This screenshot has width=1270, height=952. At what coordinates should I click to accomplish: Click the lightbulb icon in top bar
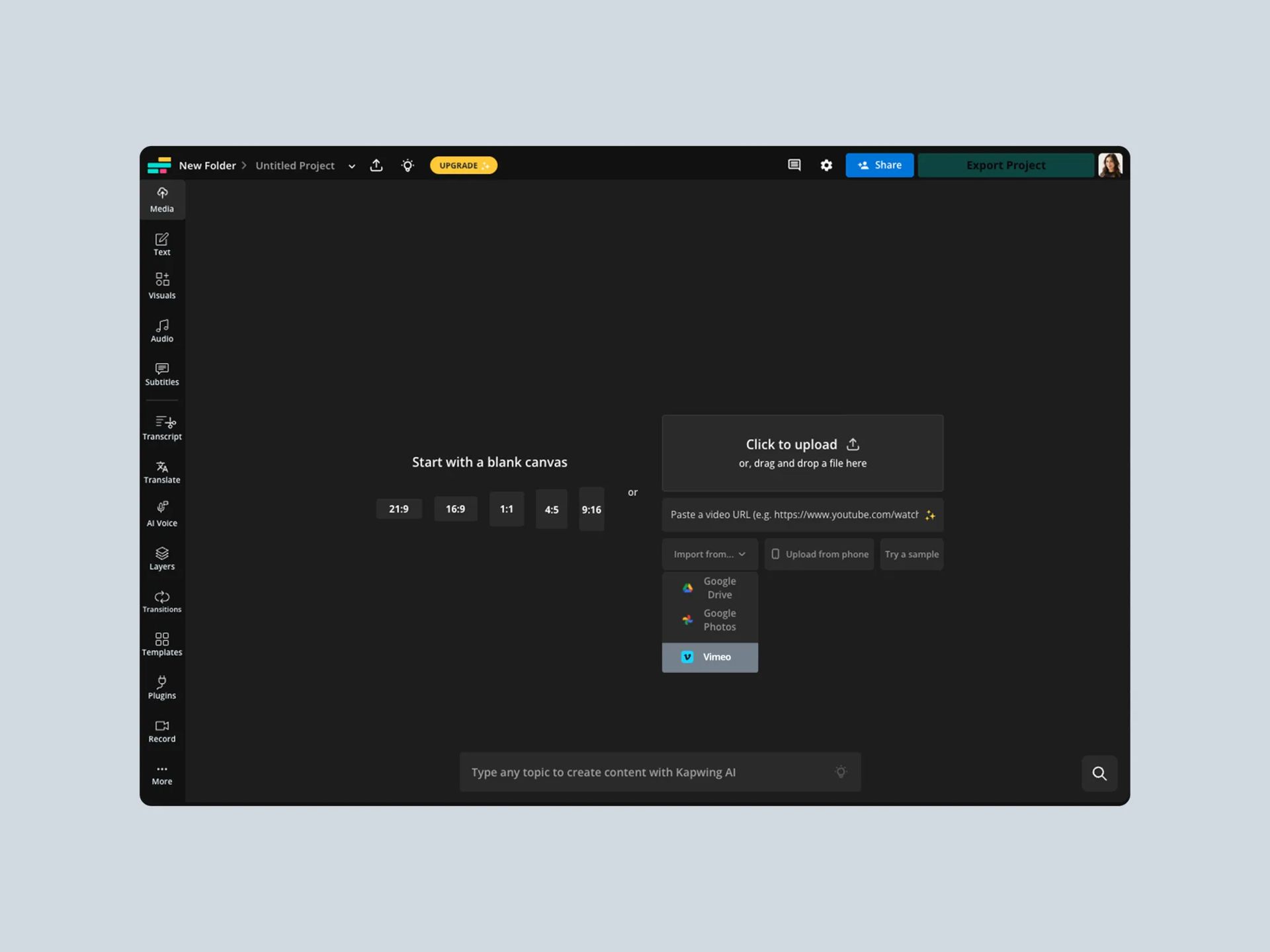tap(407, 165)
